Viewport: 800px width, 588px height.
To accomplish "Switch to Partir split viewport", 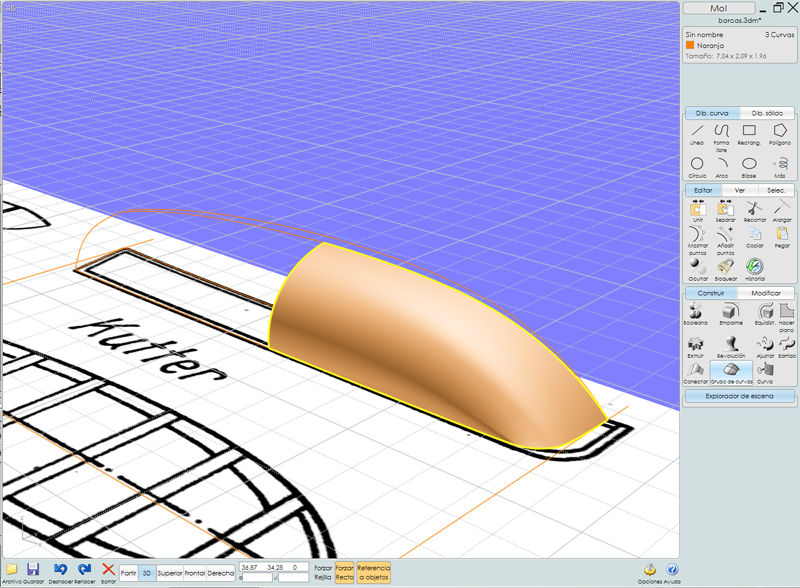I will 128,573.
